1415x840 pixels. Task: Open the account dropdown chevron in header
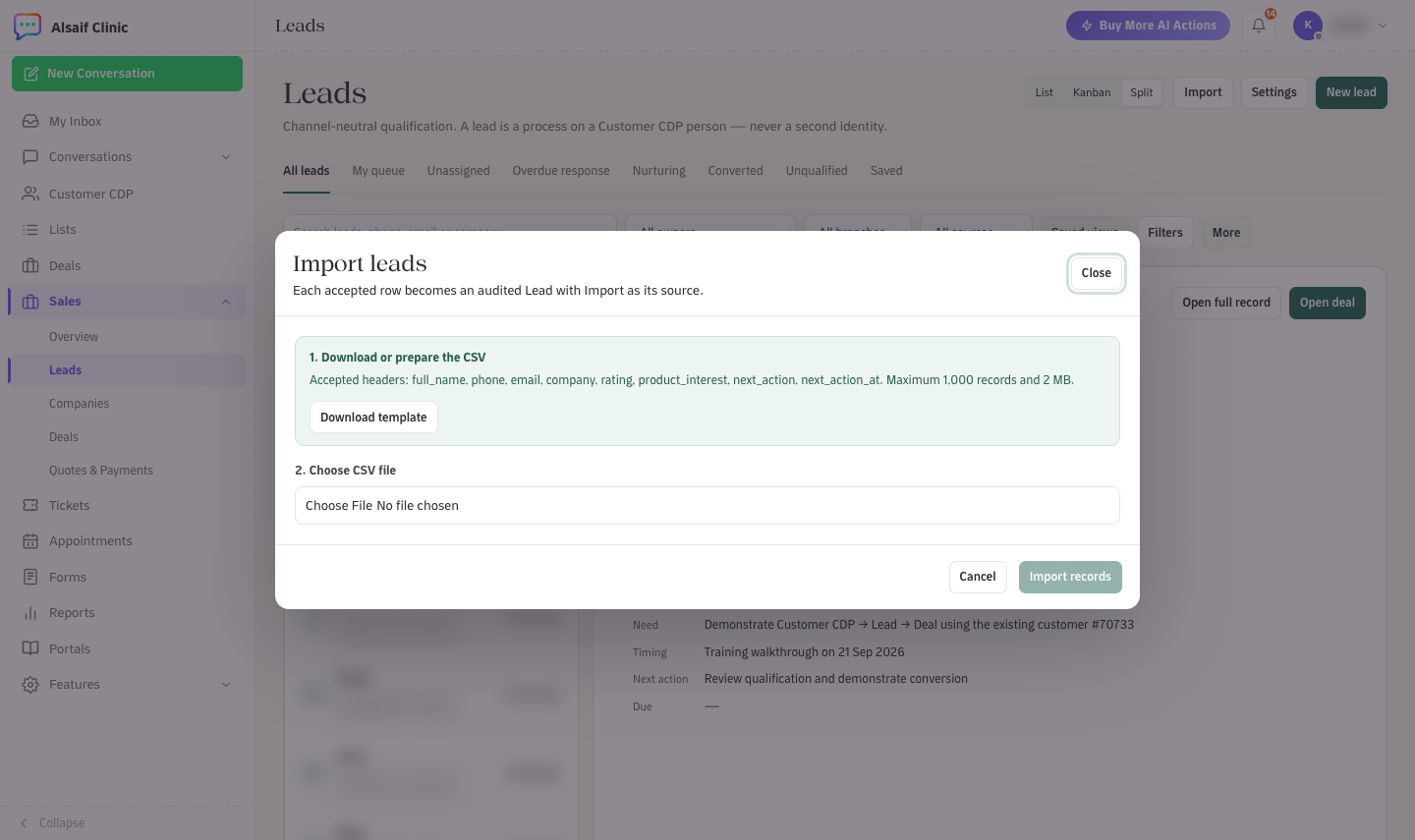click(1383, 26)
